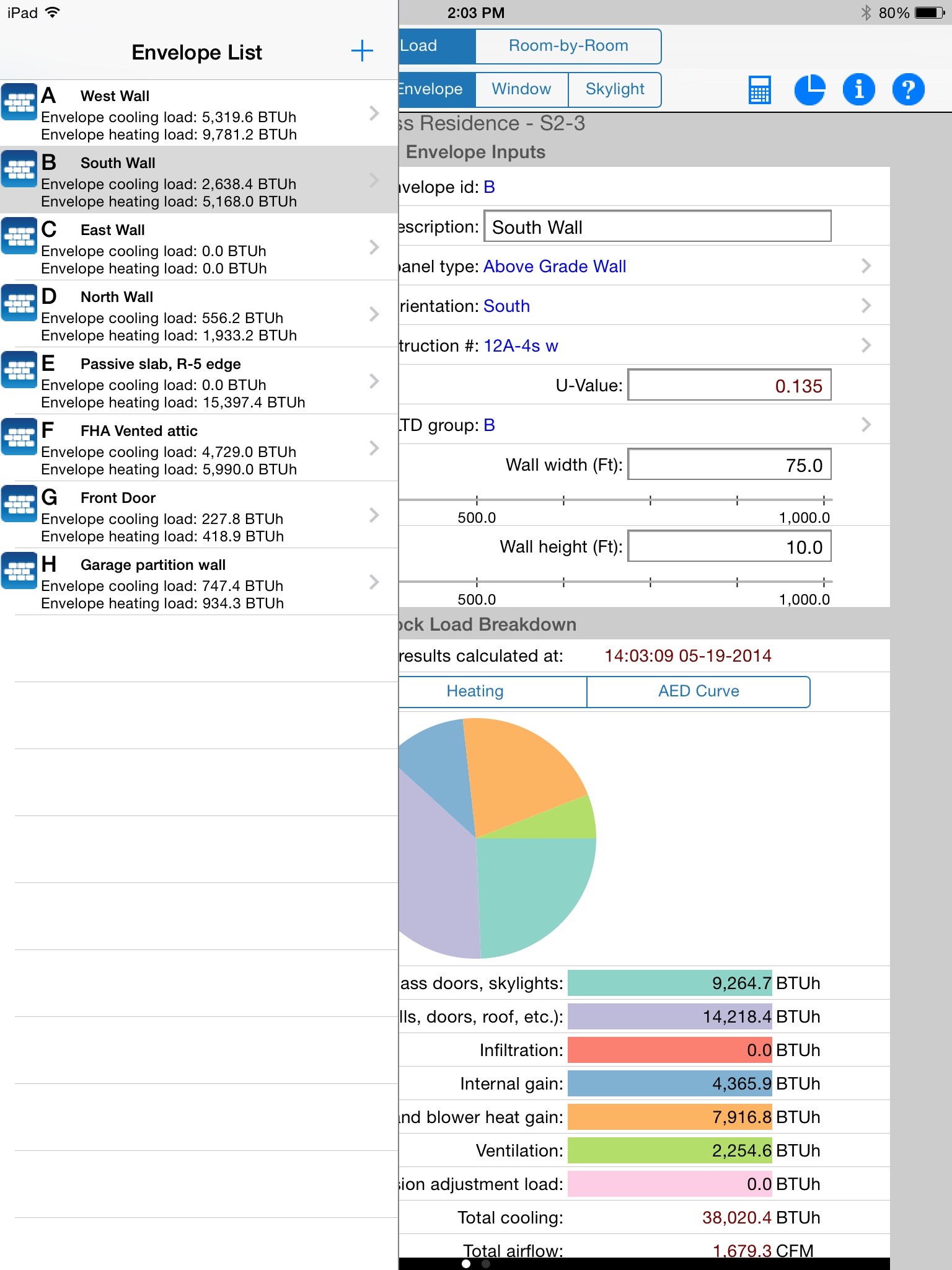Open East Wall details via its chevron
Screen dimensions: 952x1270
[x=374, y=247]
